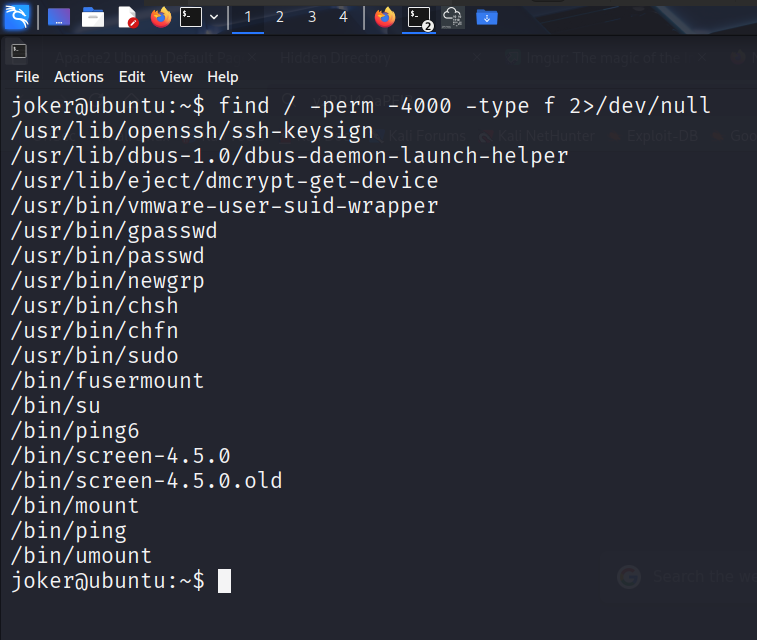The width and height of the screenshot is (757, 640).
Task: Open the blue downloads folder taskbar icon
Action: [x=487, y=18]
